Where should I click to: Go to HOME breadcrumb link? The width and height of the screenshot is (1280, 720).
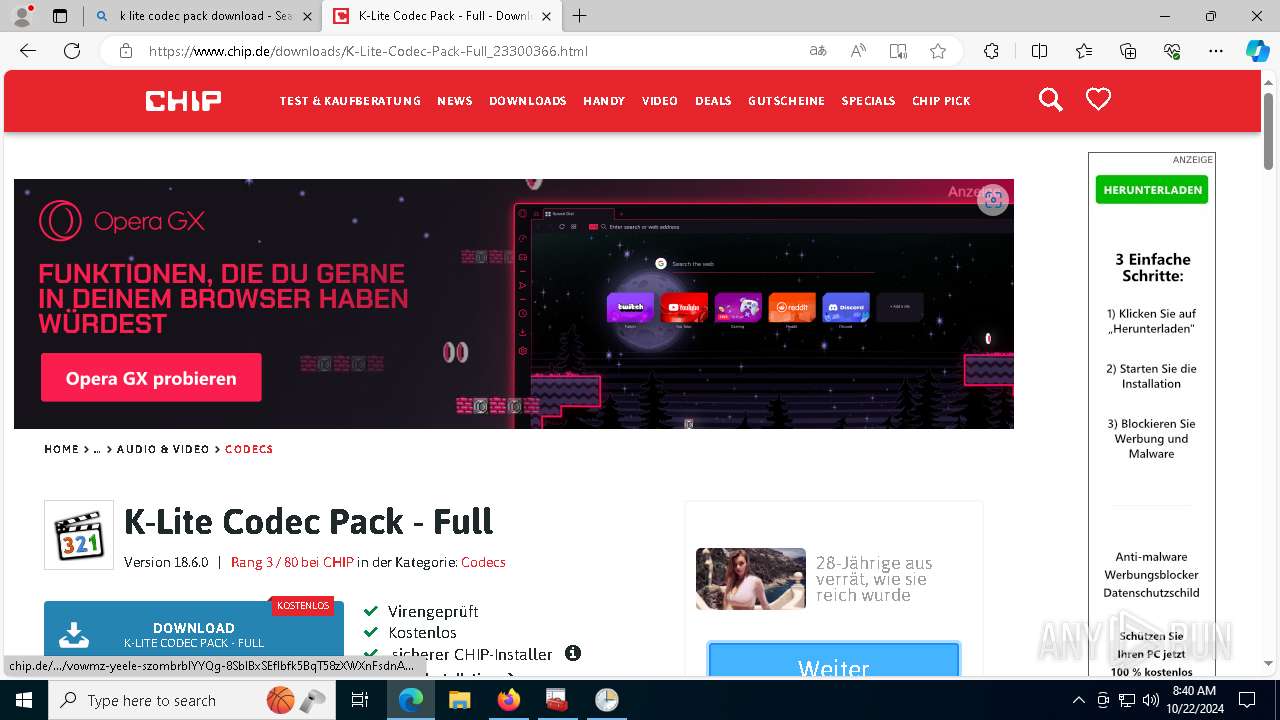(61, 449)
